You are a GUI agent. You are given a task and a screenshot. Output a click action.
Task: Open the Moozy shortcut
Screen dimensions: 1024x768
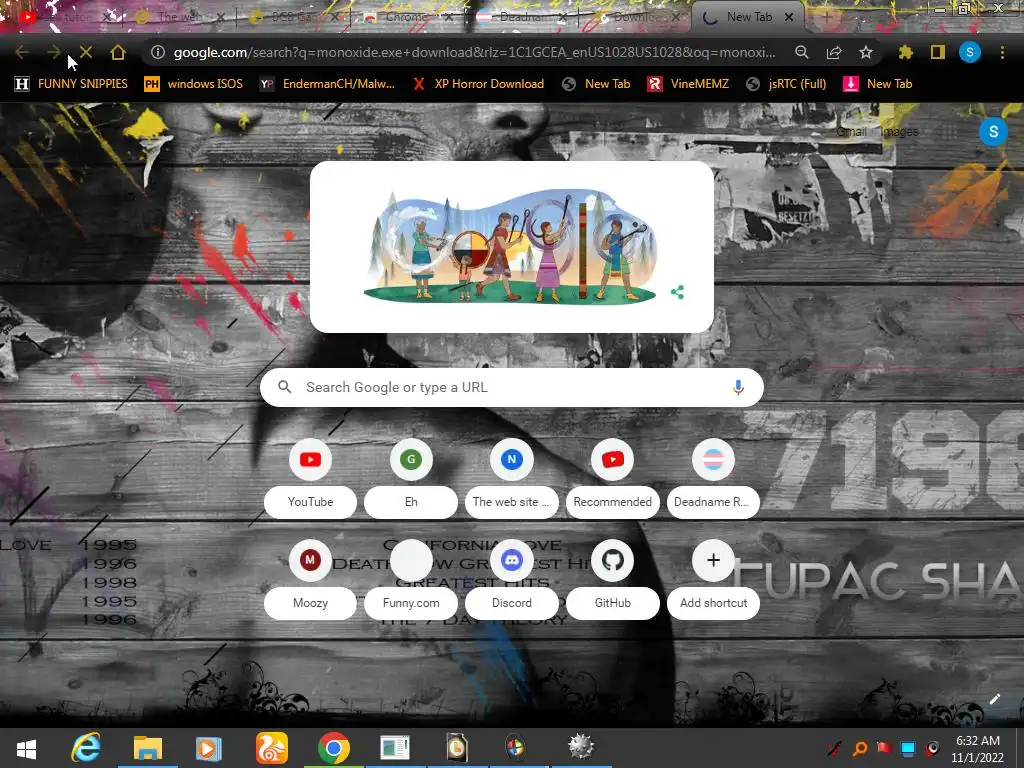(310, 579)
